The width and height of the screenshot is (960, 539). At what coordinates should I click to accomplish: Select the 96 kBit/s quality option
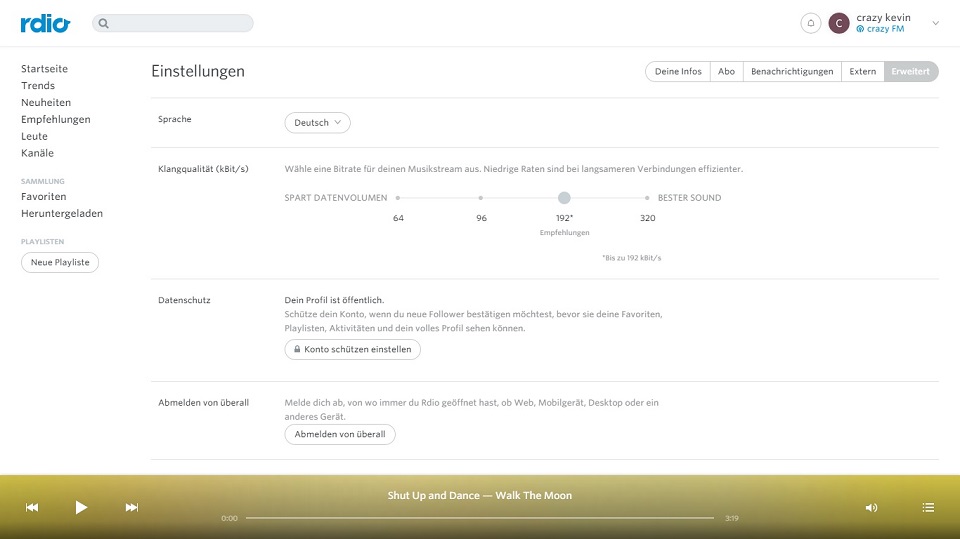click(x=481, y=198)
